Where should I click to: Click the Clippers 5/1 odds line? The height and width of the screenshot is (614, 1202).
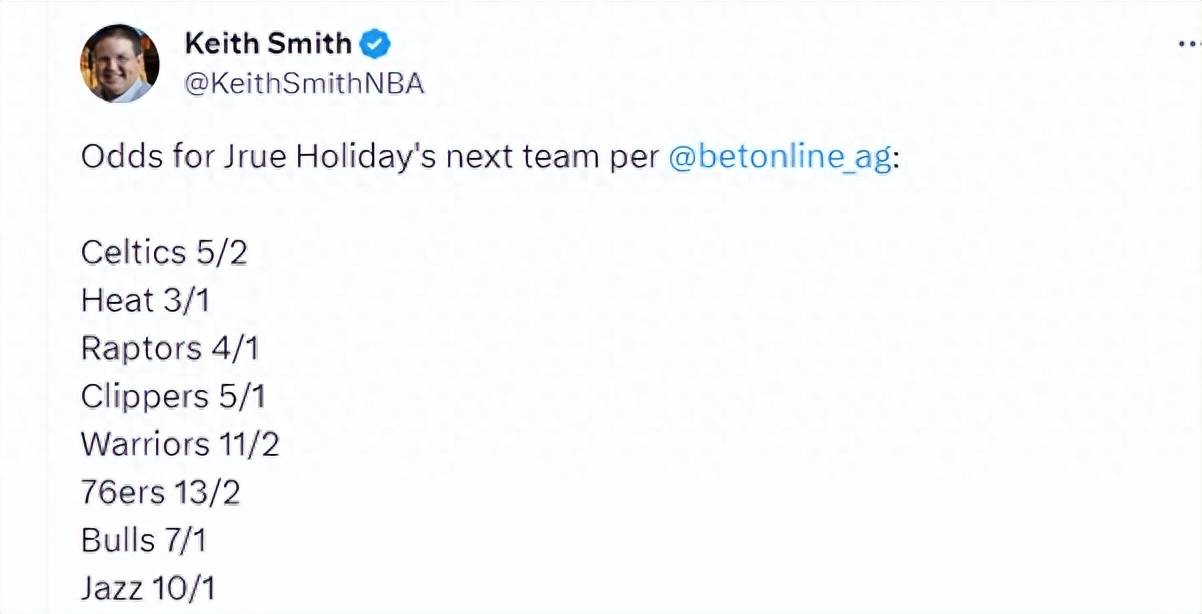173,396
